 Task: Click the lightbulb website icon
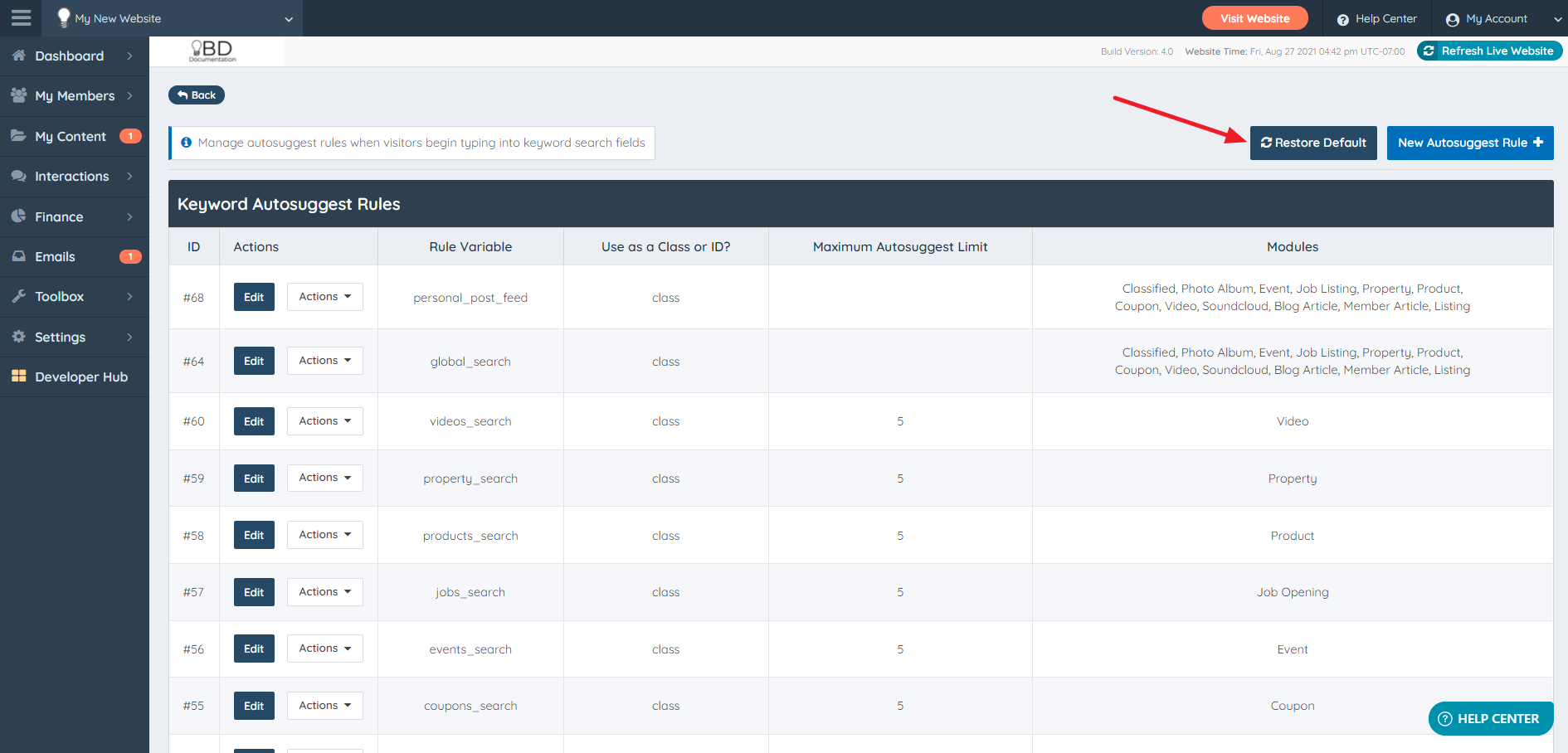click(x=63, y=17)
